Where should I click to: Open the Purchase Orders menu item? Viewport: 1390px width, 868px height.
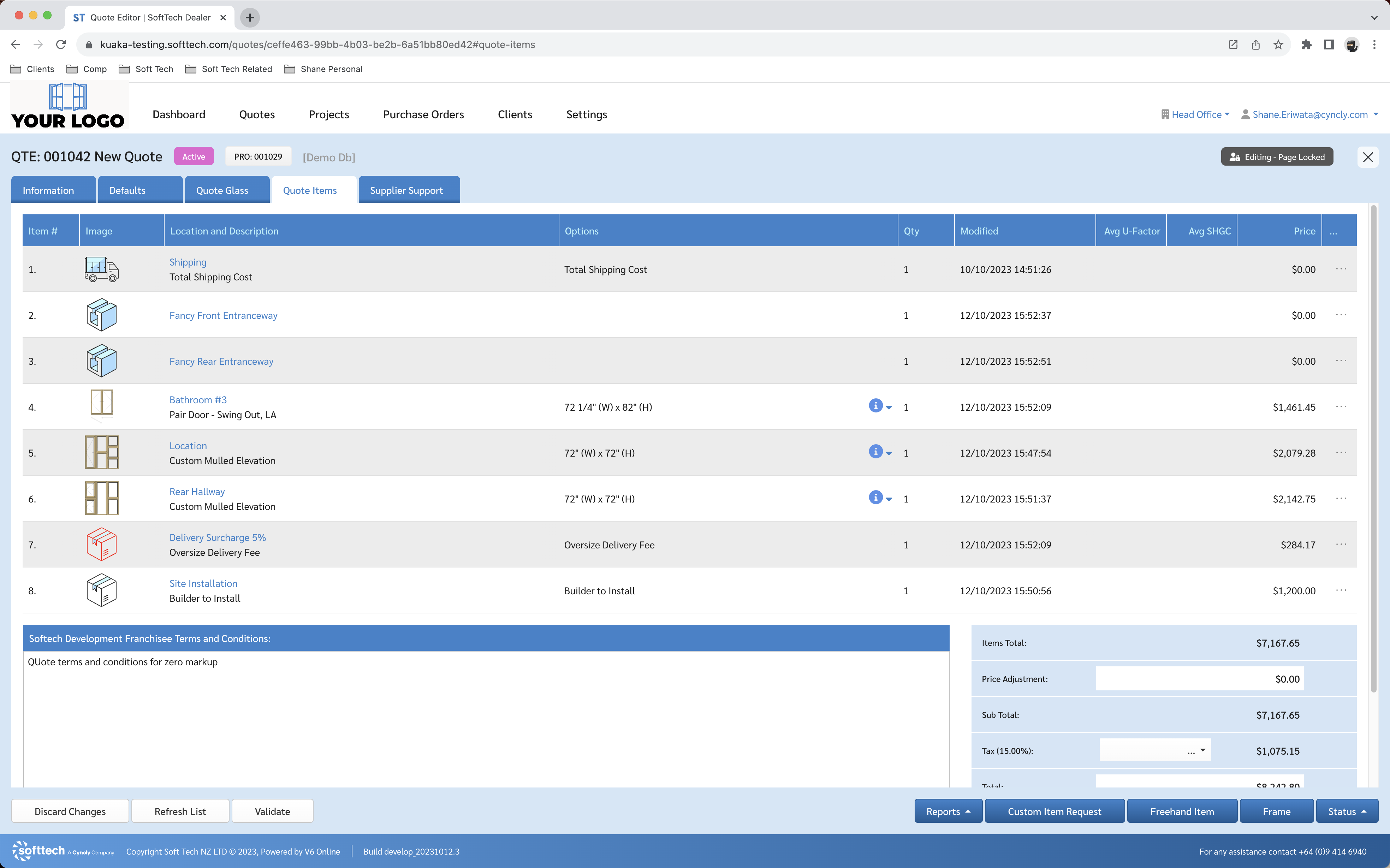tap(423, 114)
